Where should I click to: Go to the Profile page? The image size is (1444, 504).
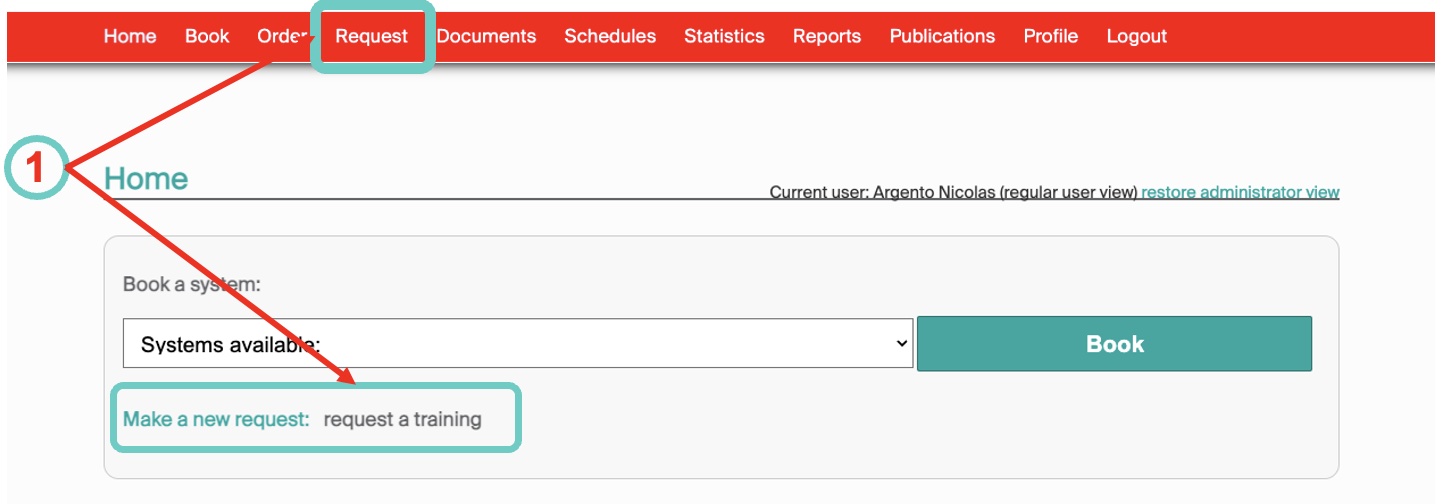(1050, 36)
